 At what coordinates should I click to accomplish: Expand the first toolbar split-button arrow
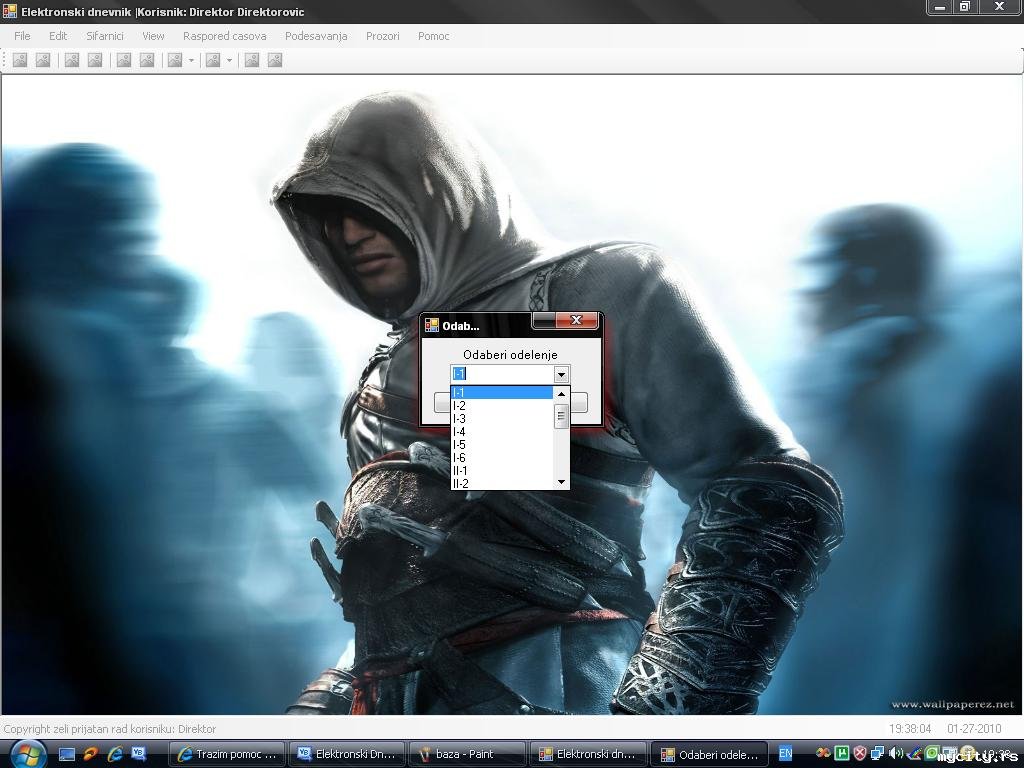[191, 60]
